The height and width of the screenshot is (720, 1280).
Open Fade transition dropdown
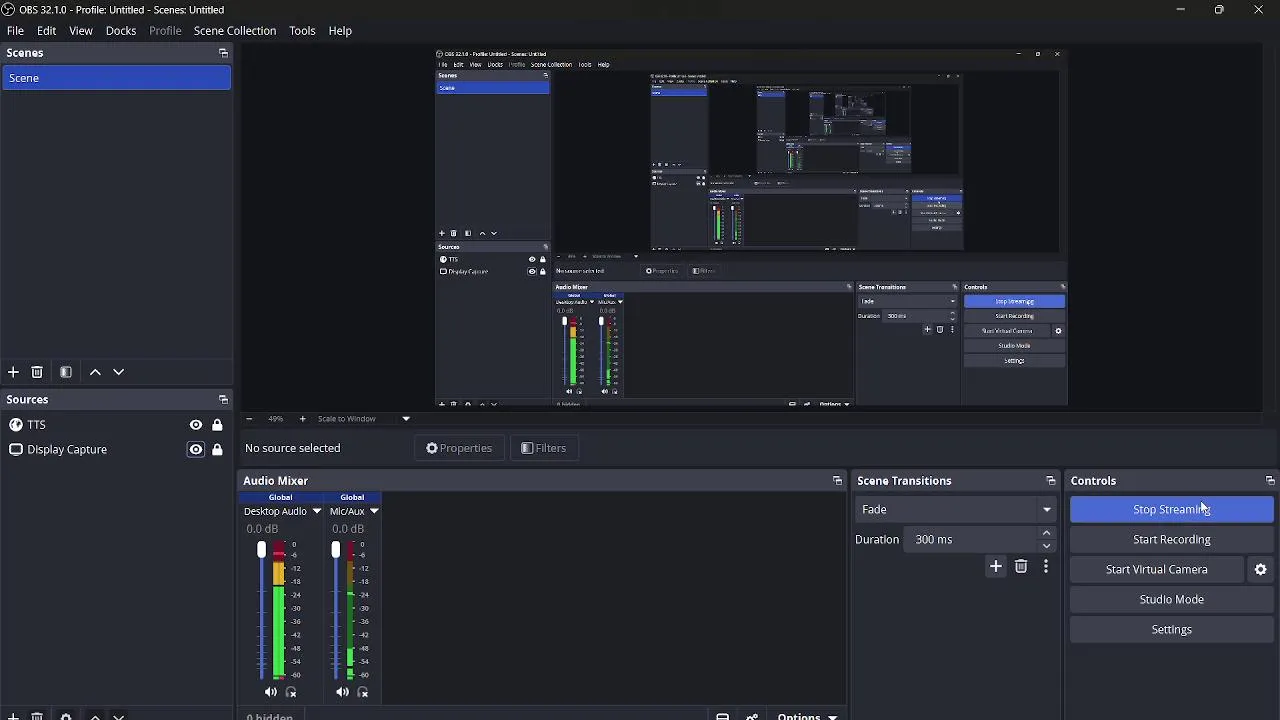[x=957, y=510]
